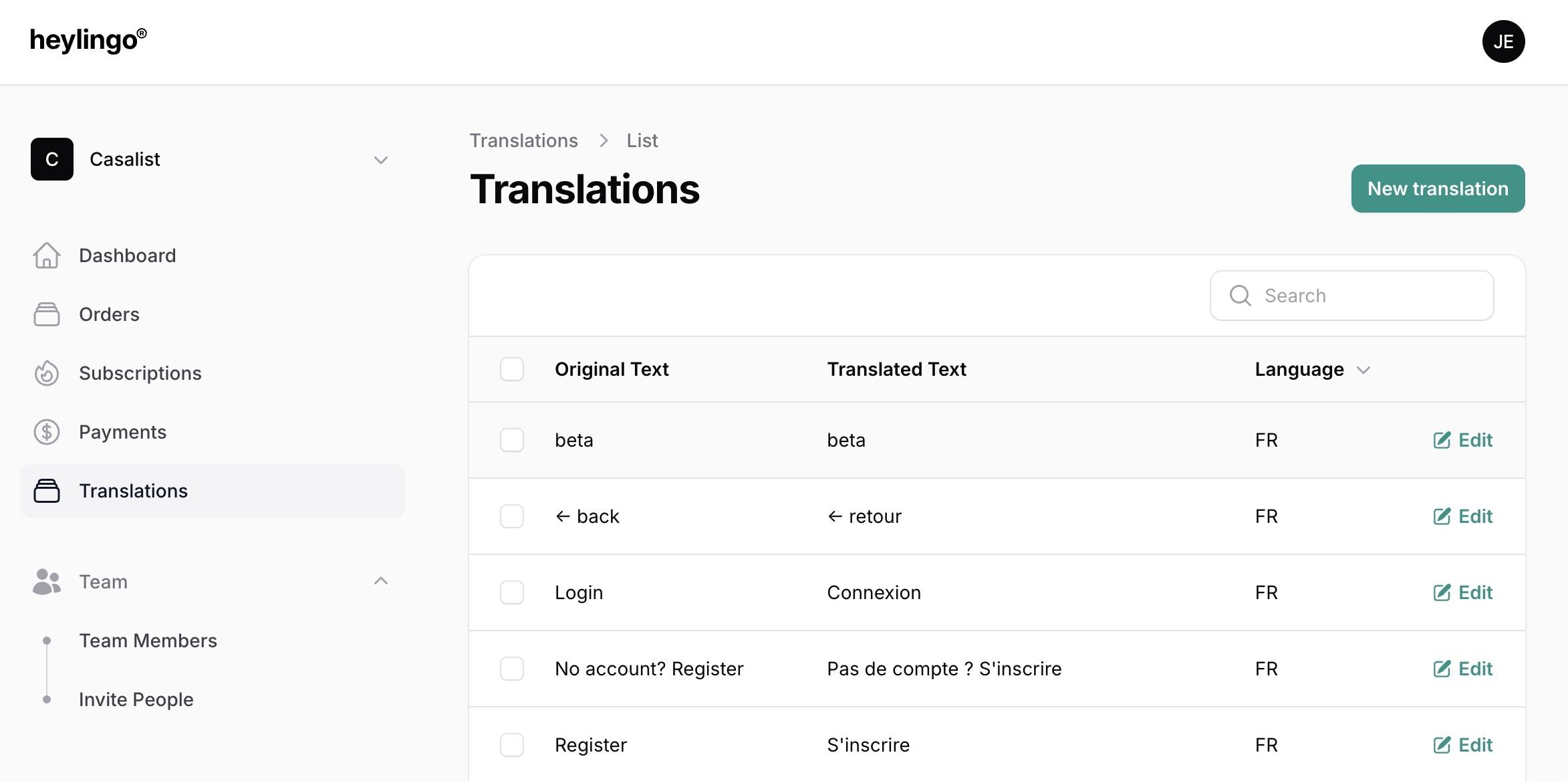
Task: Click the Casalist workspace C icon
Action: 52,159
